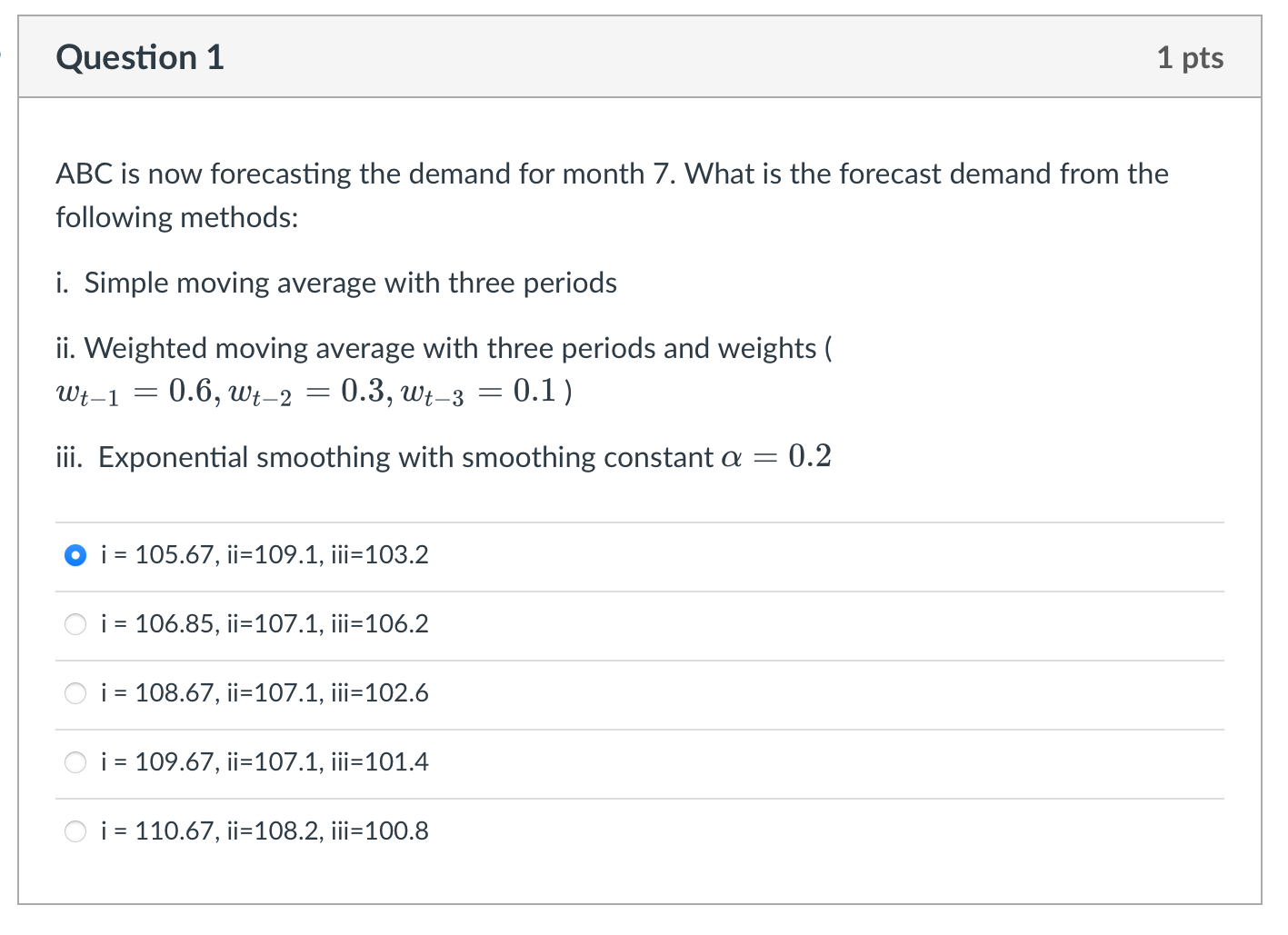
Task: Click answer text ending with iii=106.2
Action: click(265, 624)
